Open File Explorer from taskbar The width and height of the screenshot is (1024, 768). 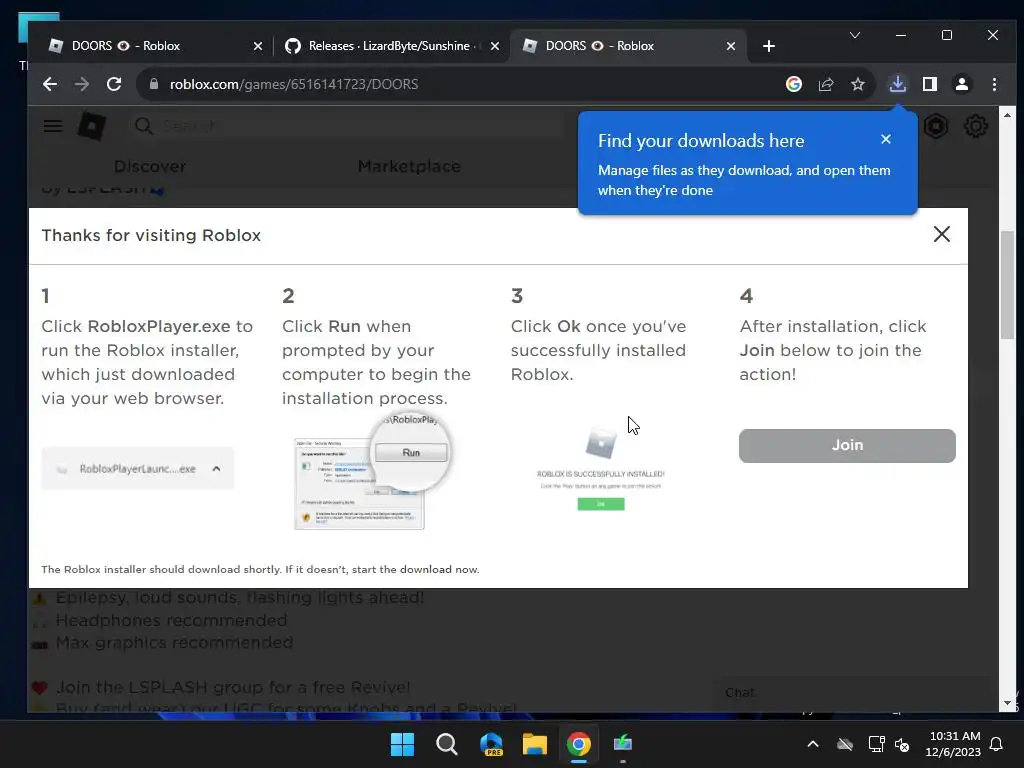(x=535, y=744)
